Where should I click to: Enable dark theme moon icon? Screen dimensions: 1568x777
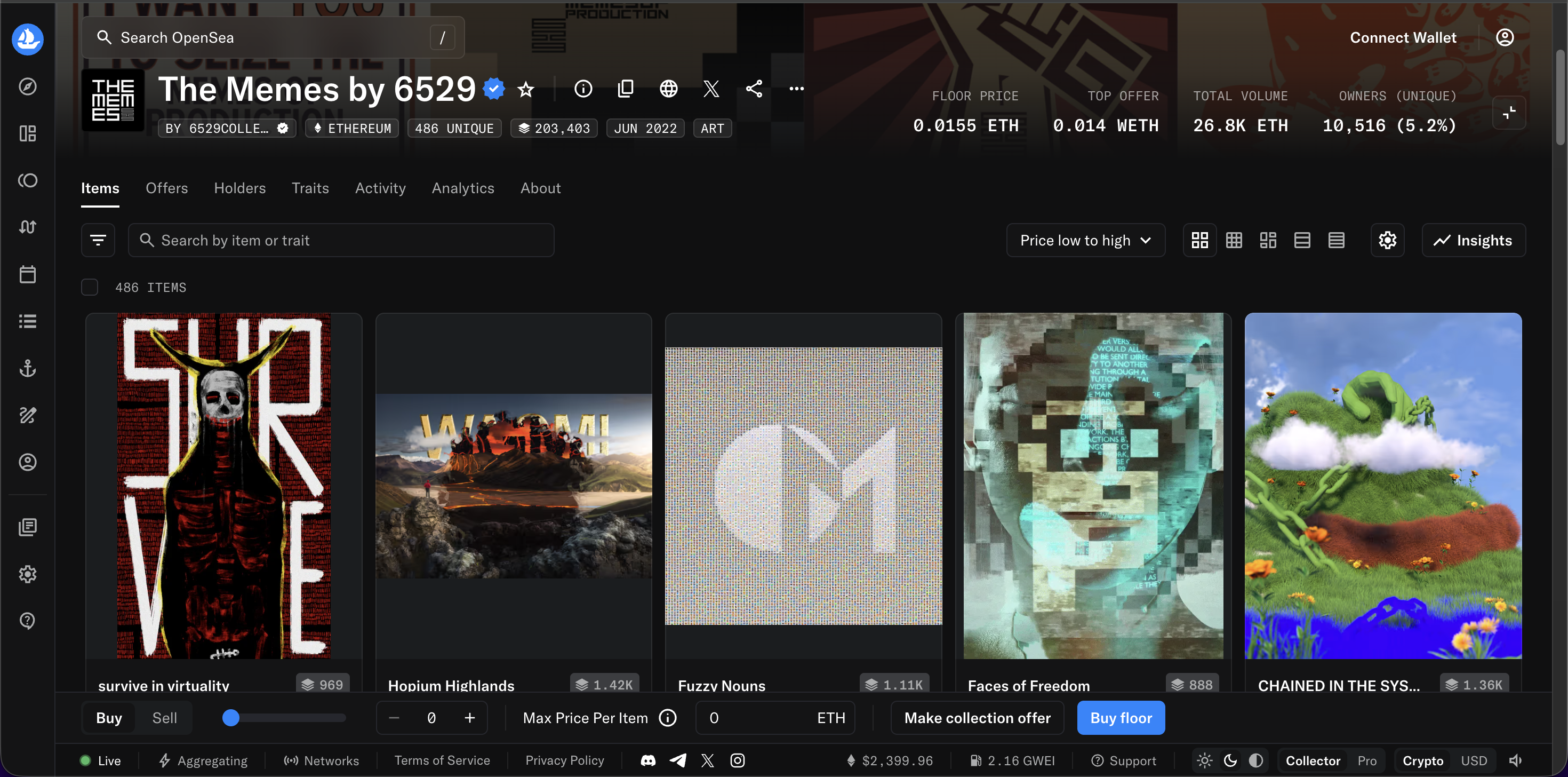tap(1230, 760)
